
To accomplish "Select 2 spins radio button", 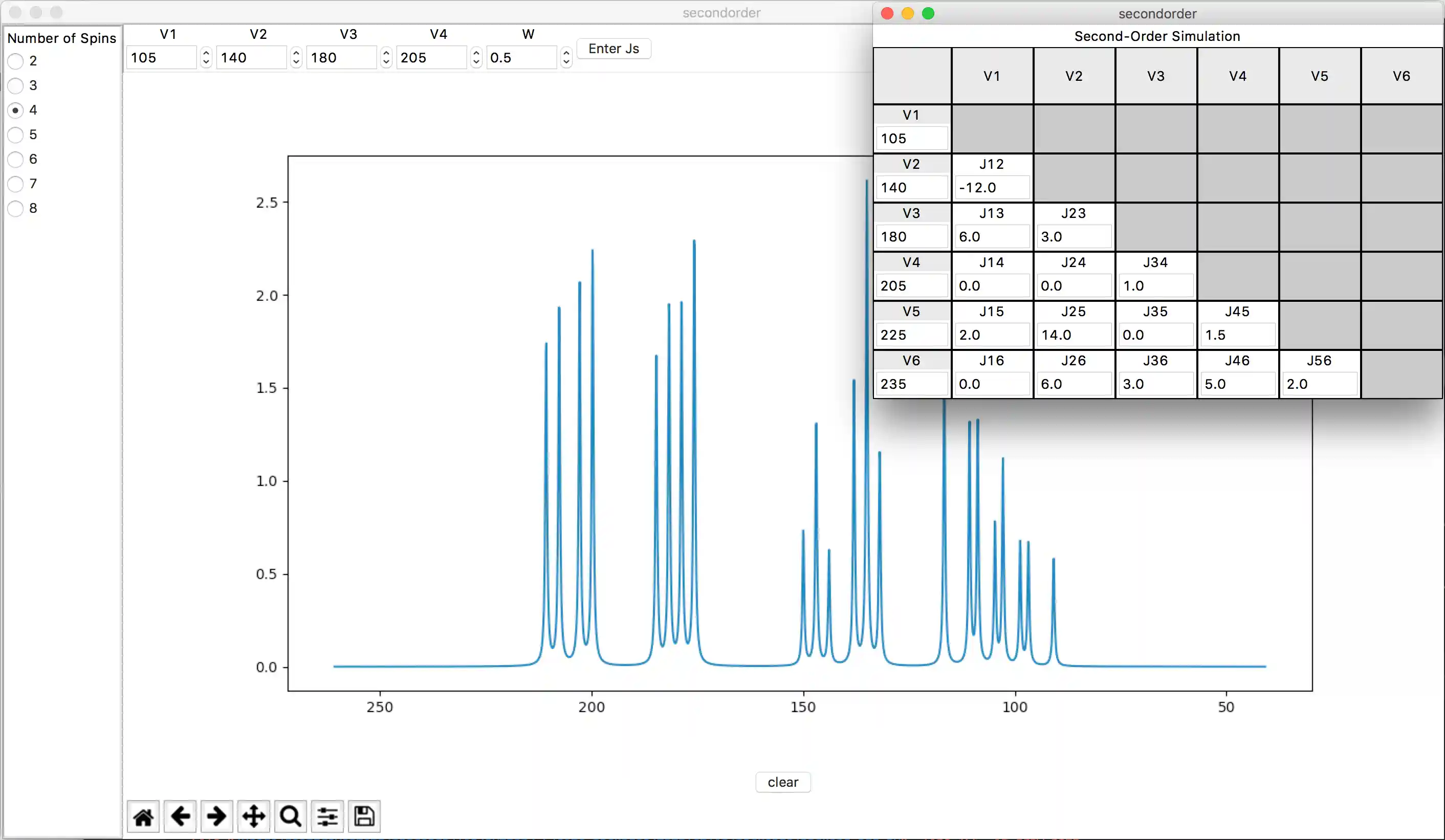I will (x=15, y=61).
